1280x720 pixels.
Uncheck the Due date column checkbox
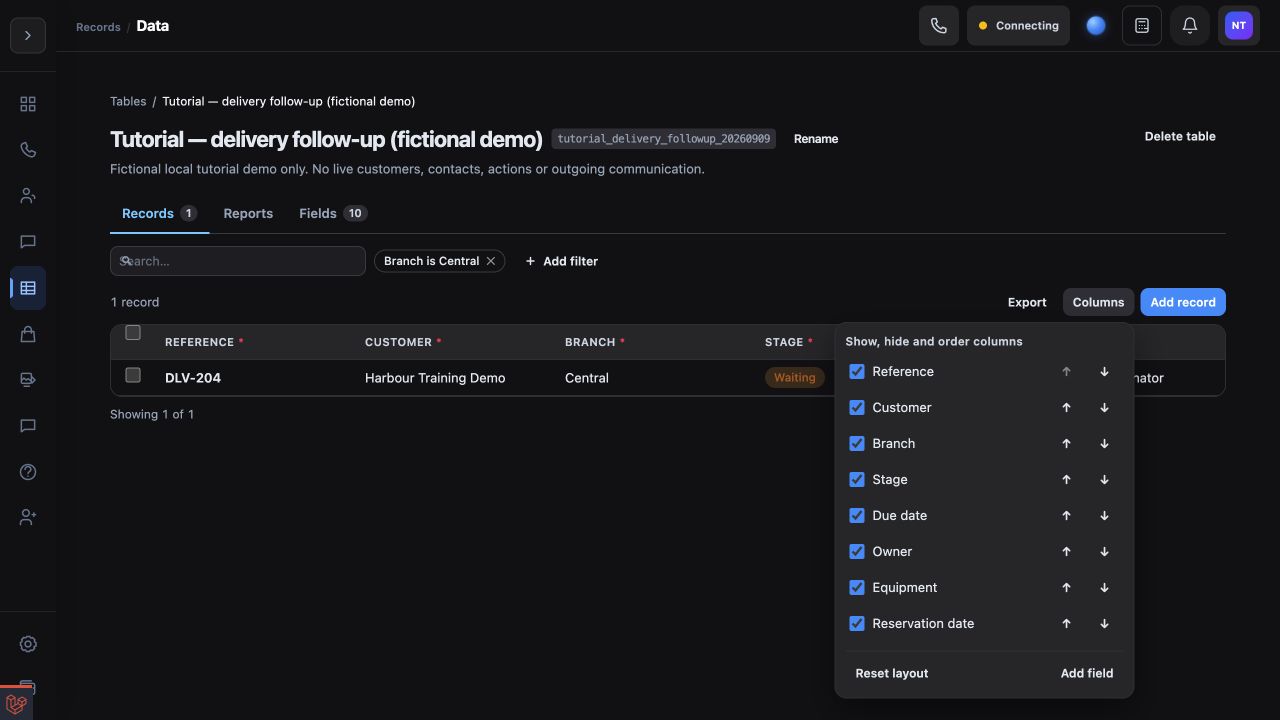(857, 515)
